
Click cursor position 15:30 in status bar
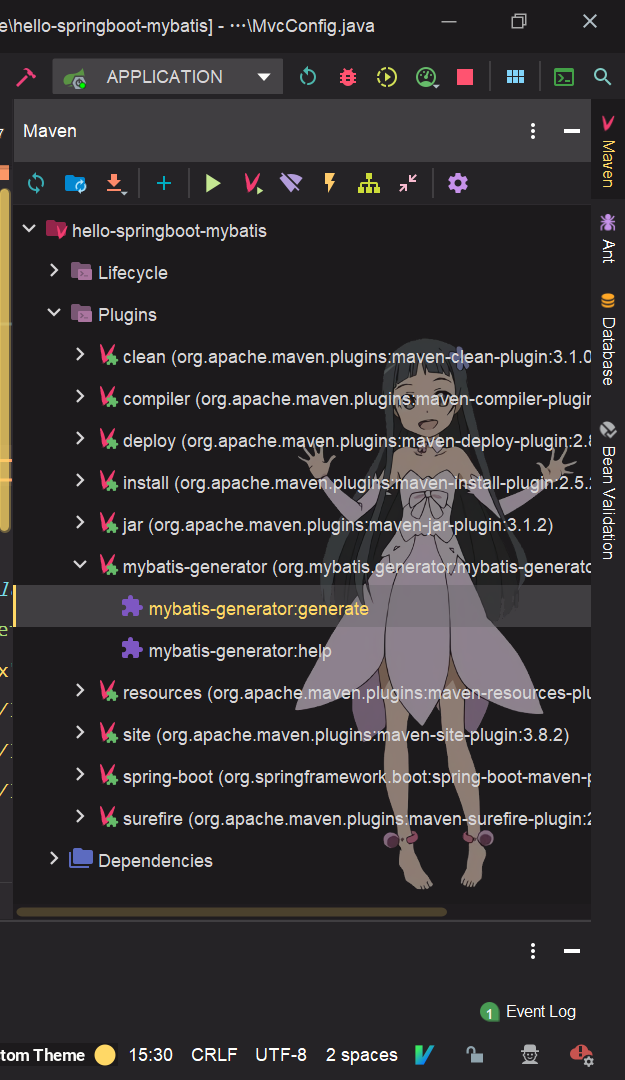(x=150, y=1055)
